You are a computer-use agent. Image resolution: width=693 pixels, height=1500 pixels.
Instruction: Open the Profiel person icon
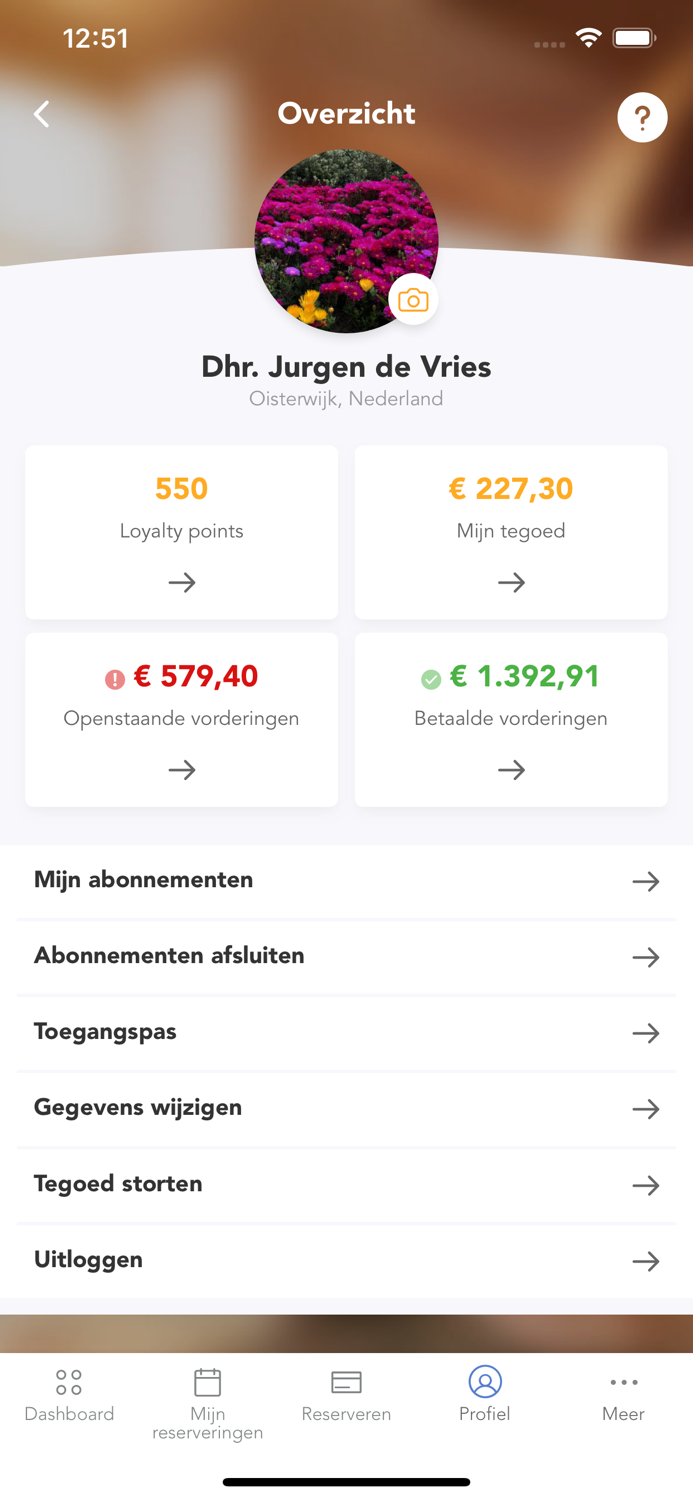[x=485, y=1381]
